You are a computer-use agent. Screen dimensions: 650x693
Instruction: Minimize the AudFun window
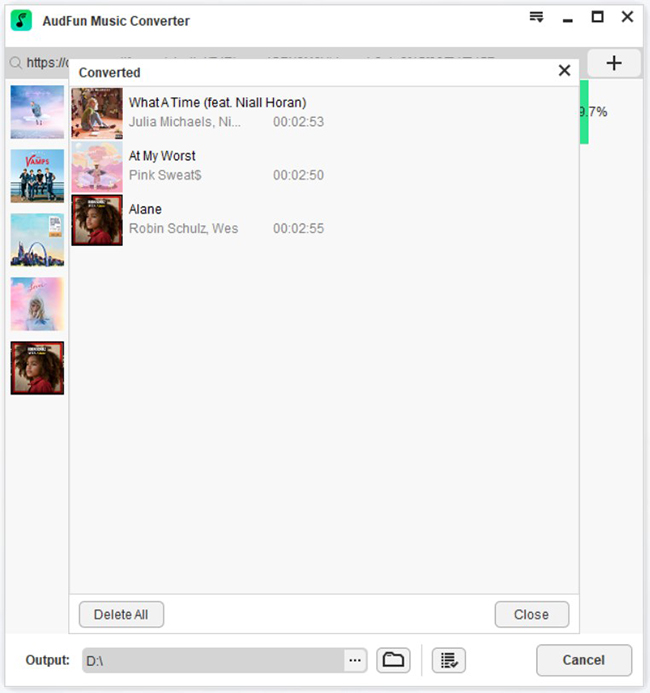pyautogui.click(x=568, y=20)
